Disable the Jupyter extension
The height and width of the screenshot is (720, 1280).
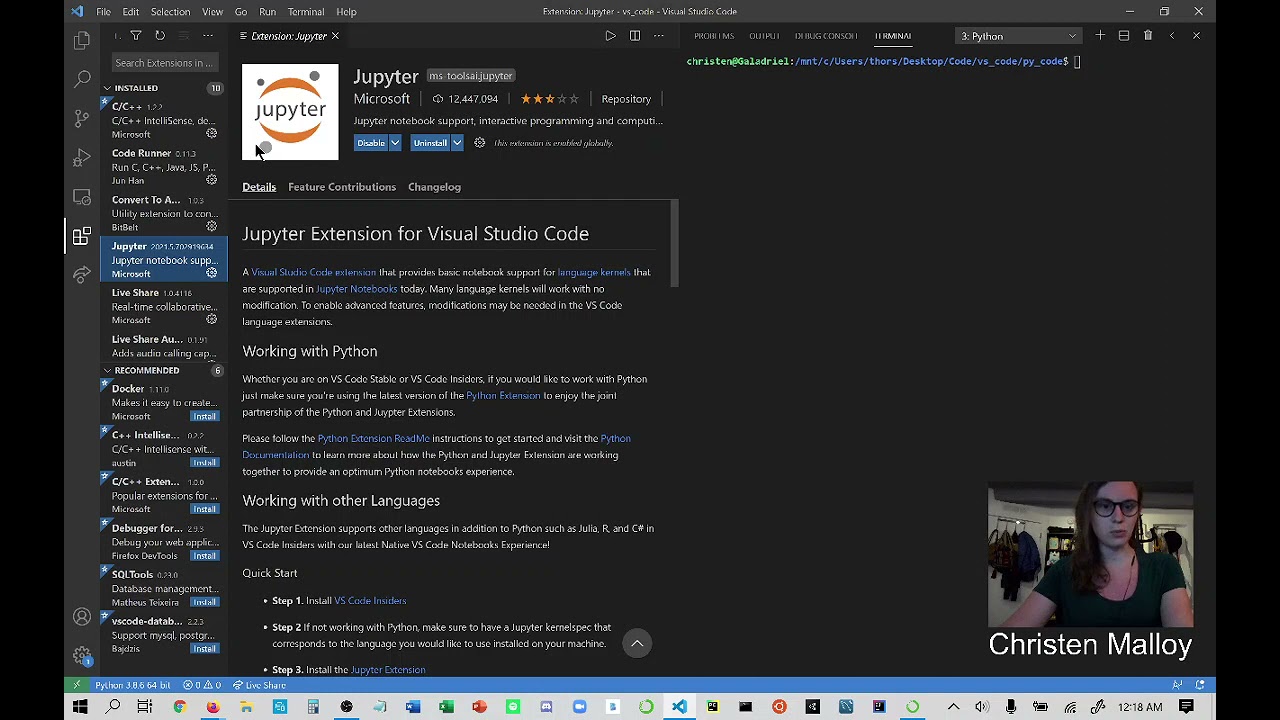pyautogui.click(x=371, y=143)
